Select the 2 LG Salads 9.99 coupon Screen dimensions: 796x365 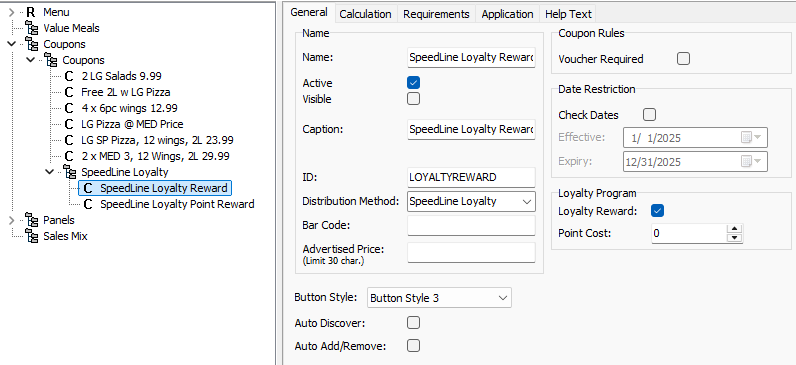point(121,77)
